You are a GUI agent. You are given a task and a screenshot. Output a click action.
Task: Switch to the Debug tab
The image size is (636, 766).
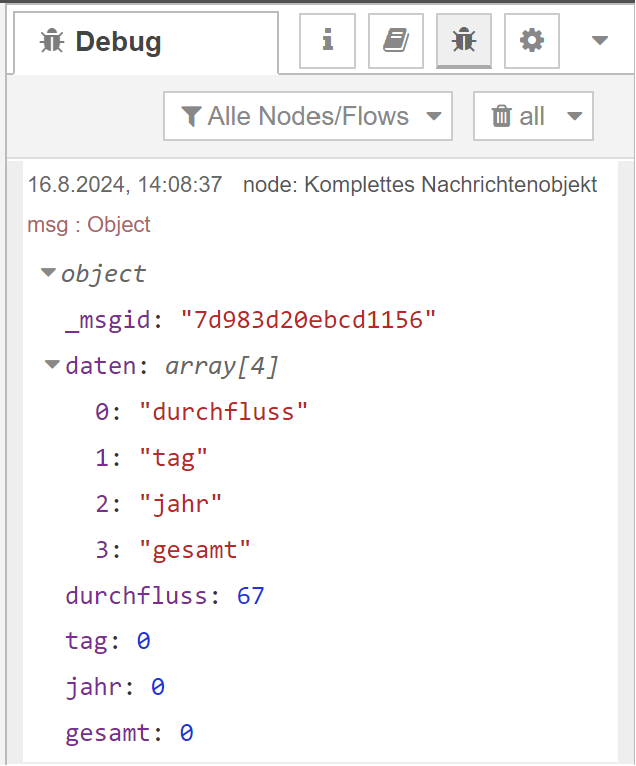tap(118, 42)
